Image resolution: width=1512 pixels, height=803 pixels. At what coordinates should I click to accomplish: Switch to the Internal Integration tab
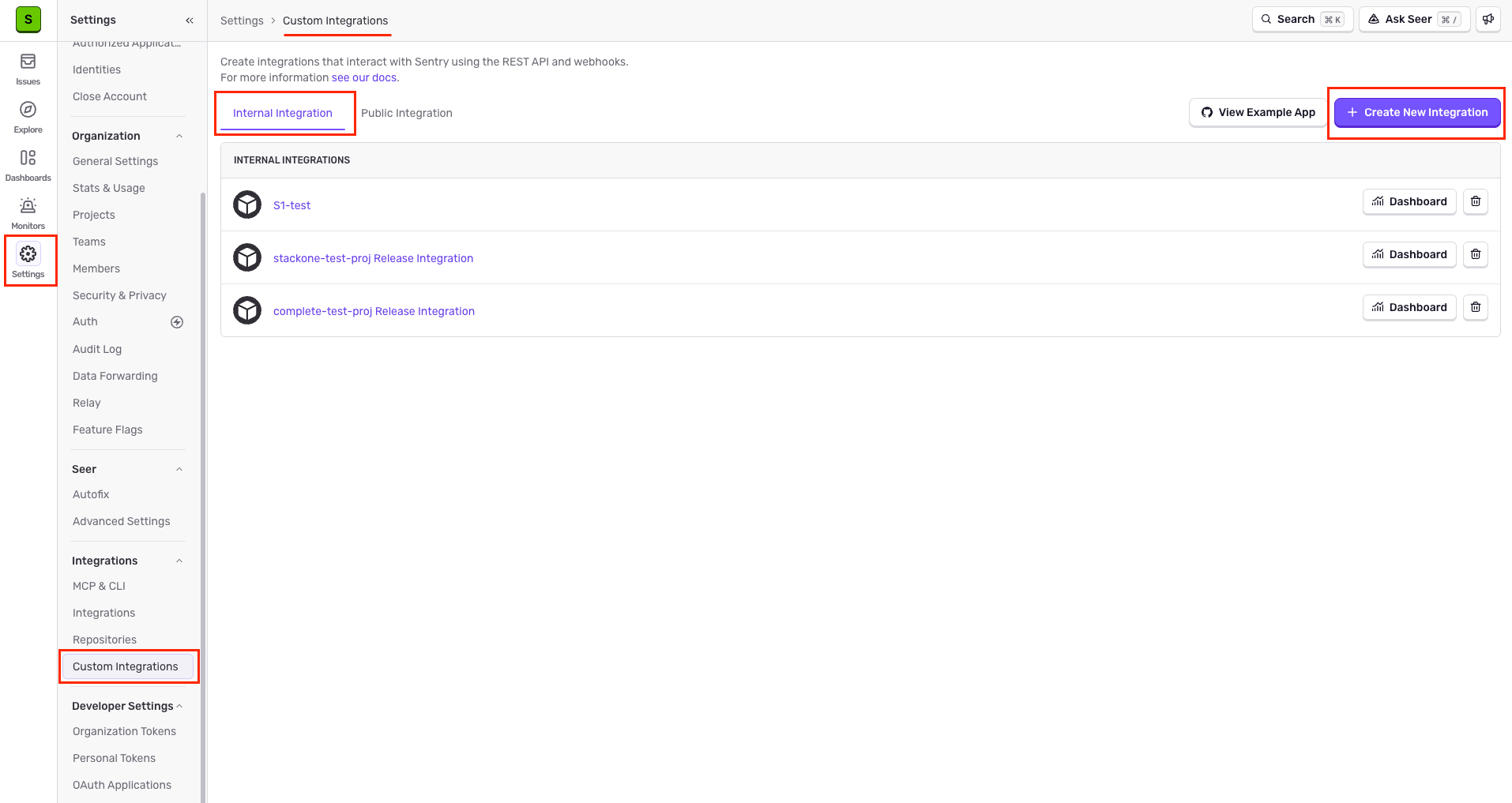click(283, 113)
